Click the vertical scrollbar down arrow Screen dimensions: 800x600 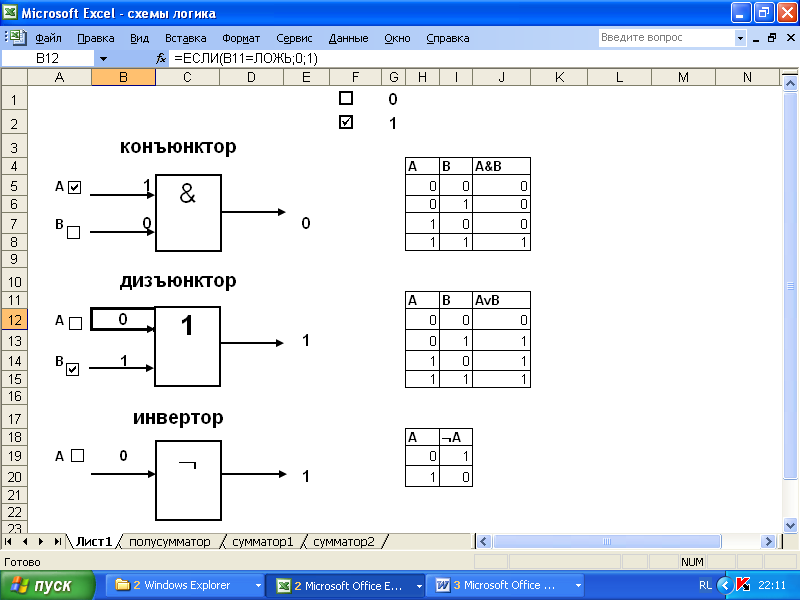[x=790, y=524]
